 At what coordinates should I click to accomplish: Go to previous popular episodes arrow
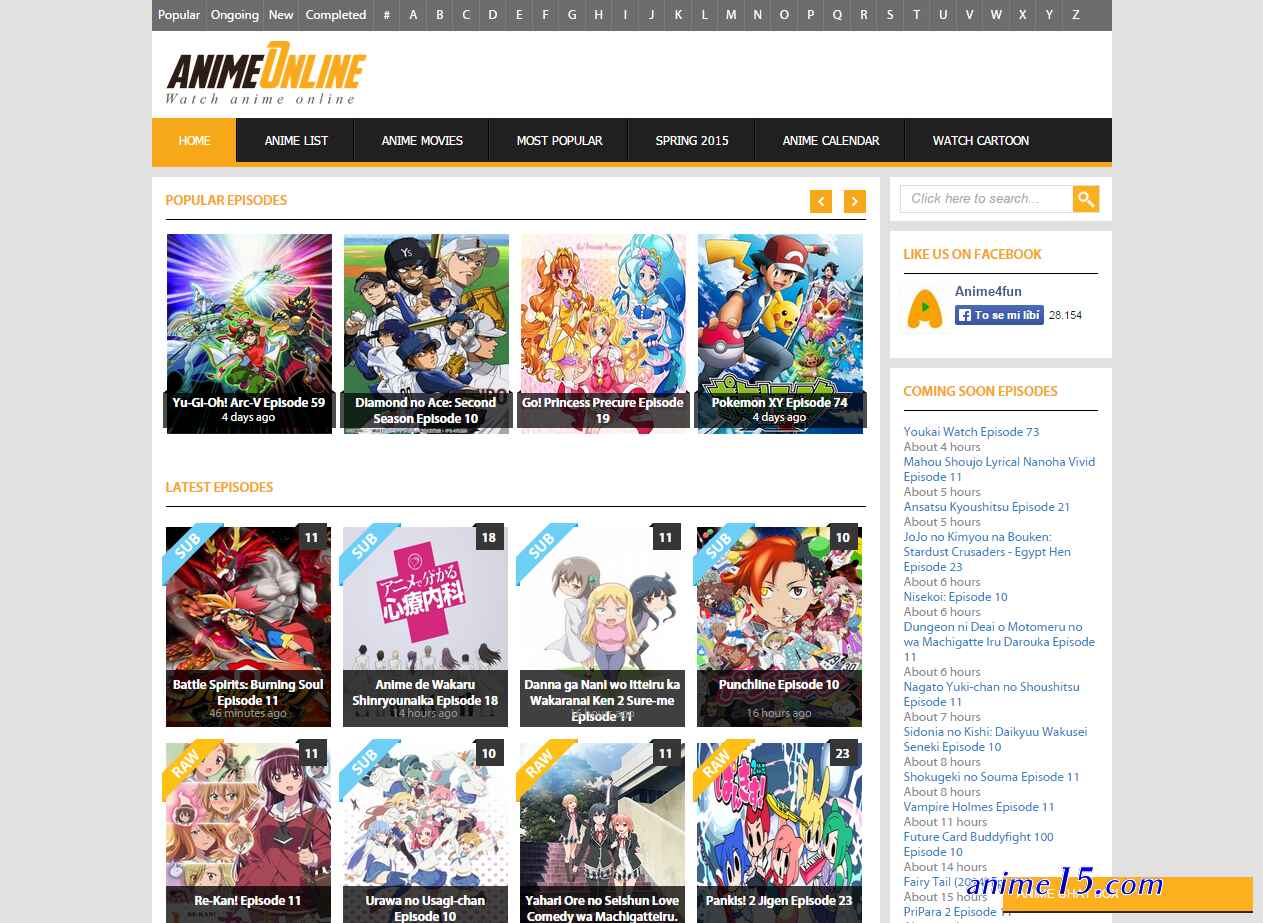coord(821,201)
